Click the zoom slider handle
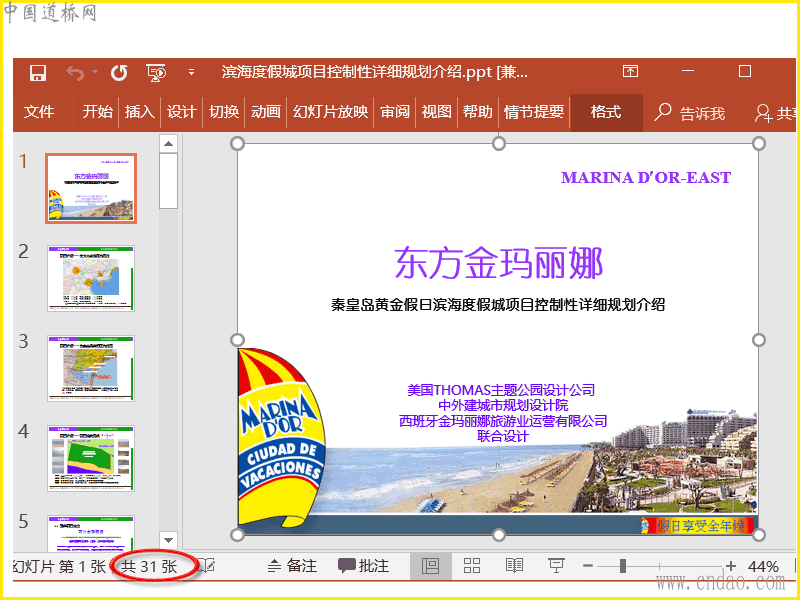 (x=622, y=566)
